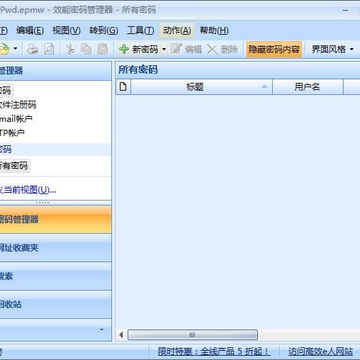Open the navigation pane options arrow

point(102,330)
